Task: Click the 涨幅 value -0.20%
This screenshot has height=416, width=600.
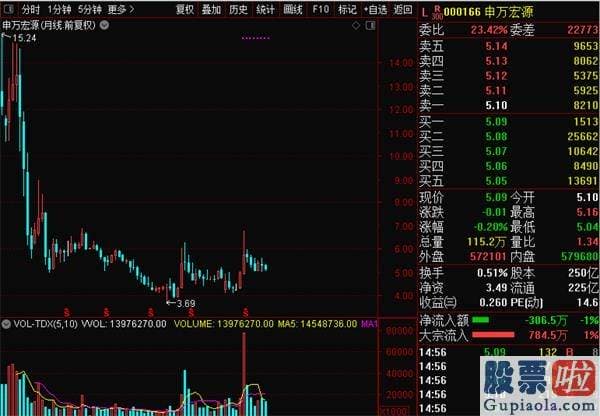Action: click(491, 227)
